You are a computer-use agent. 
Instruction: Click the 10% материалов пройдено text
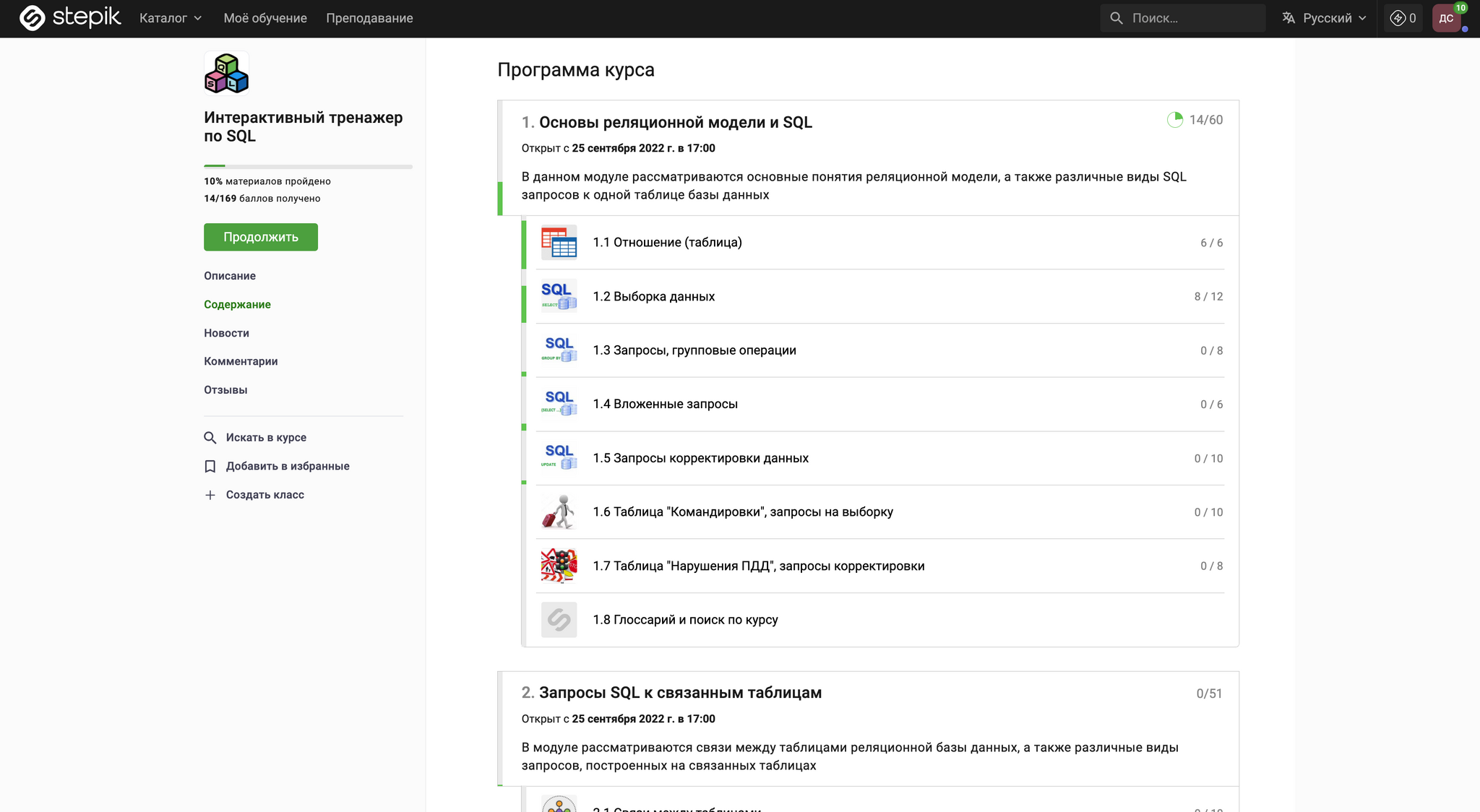pyautogui.click(x=267, y=181)
